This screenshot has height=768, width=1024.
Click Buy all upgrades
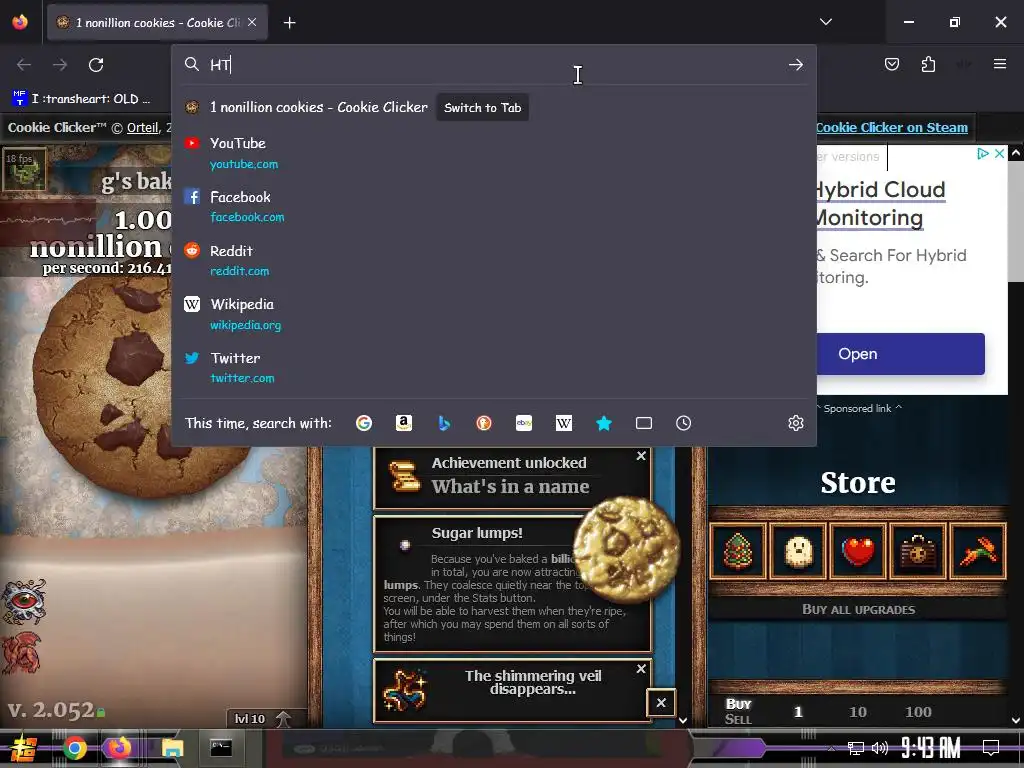pyautogui.click(x=858, y=609)
